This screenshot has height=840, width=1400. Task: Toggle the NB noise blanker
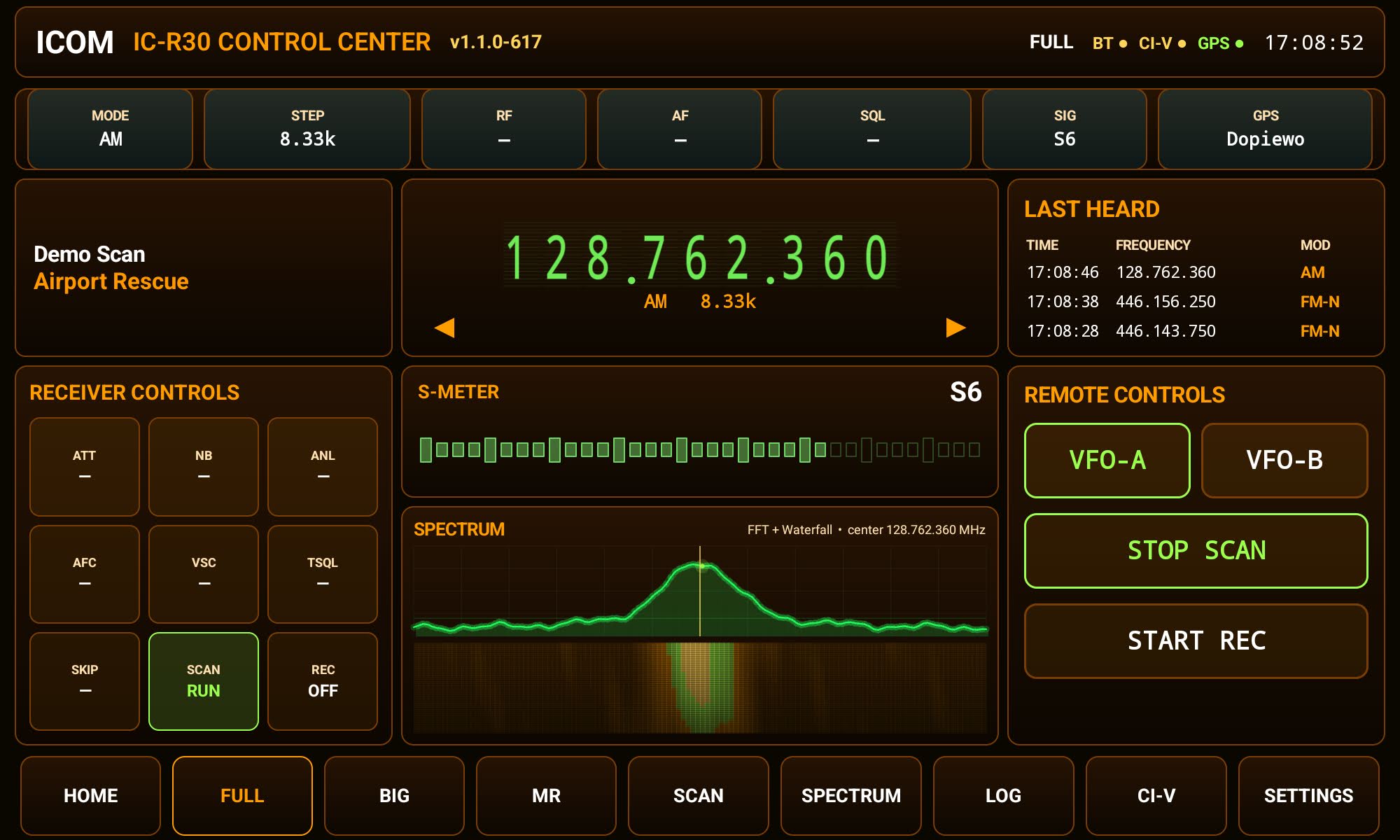tap(204, 467)
